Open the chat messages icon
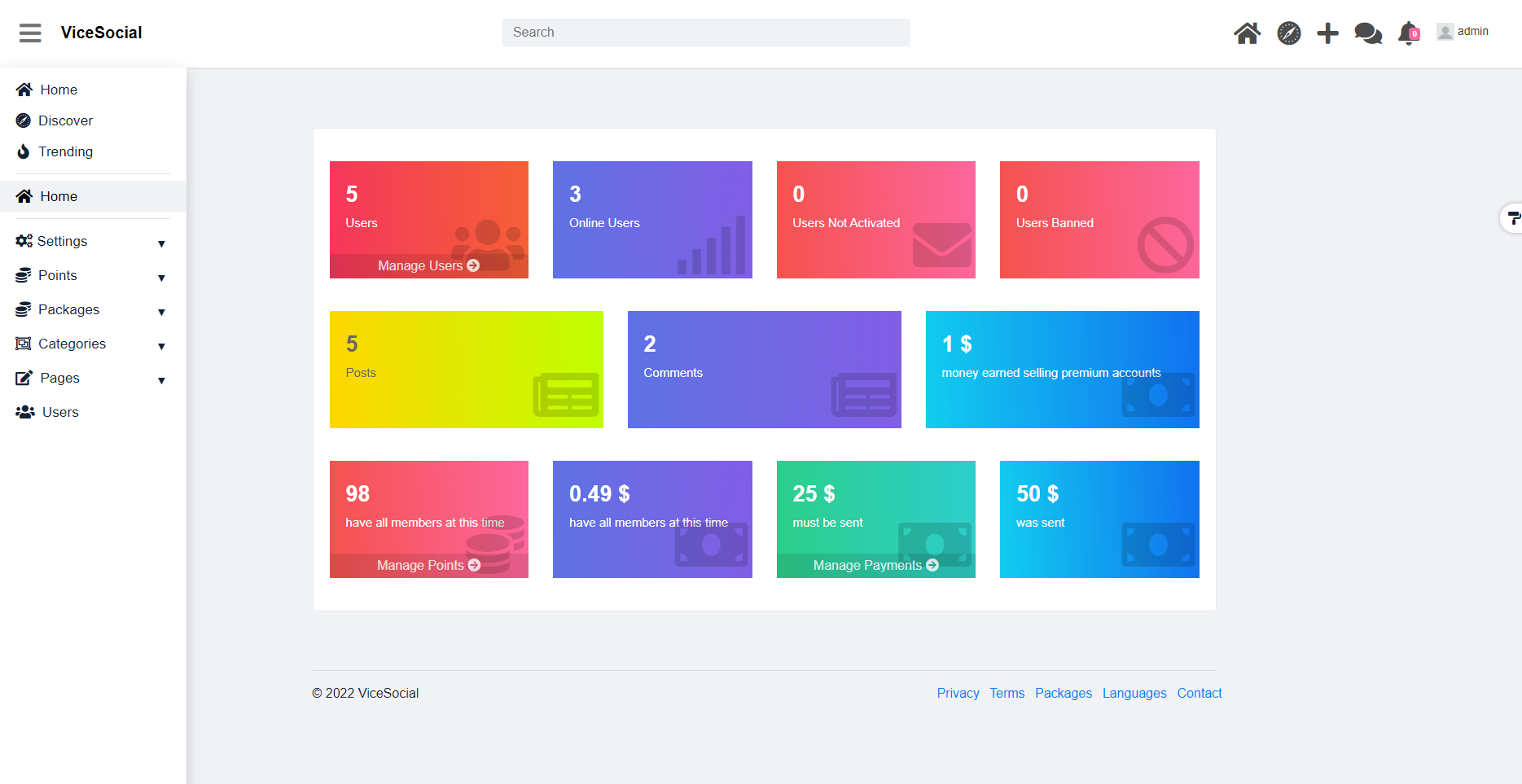Image resolution: width=1522 pixels, height=784 pixels. [x=1368, y=33]
